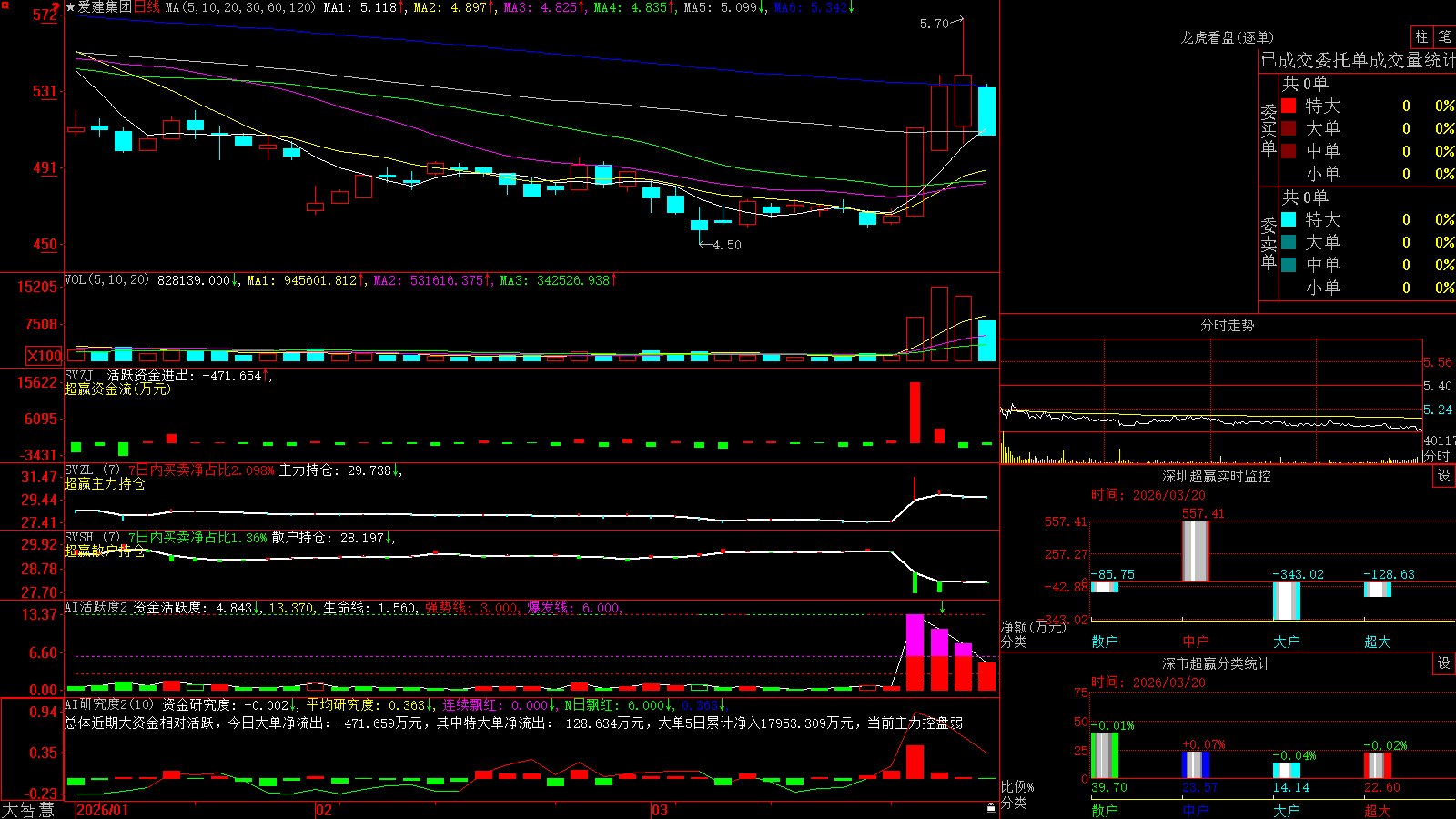Screen dimensions: 1456x819
Task: Click the red 特大 swatch under 委买单
Action: tap(1289, 106)
